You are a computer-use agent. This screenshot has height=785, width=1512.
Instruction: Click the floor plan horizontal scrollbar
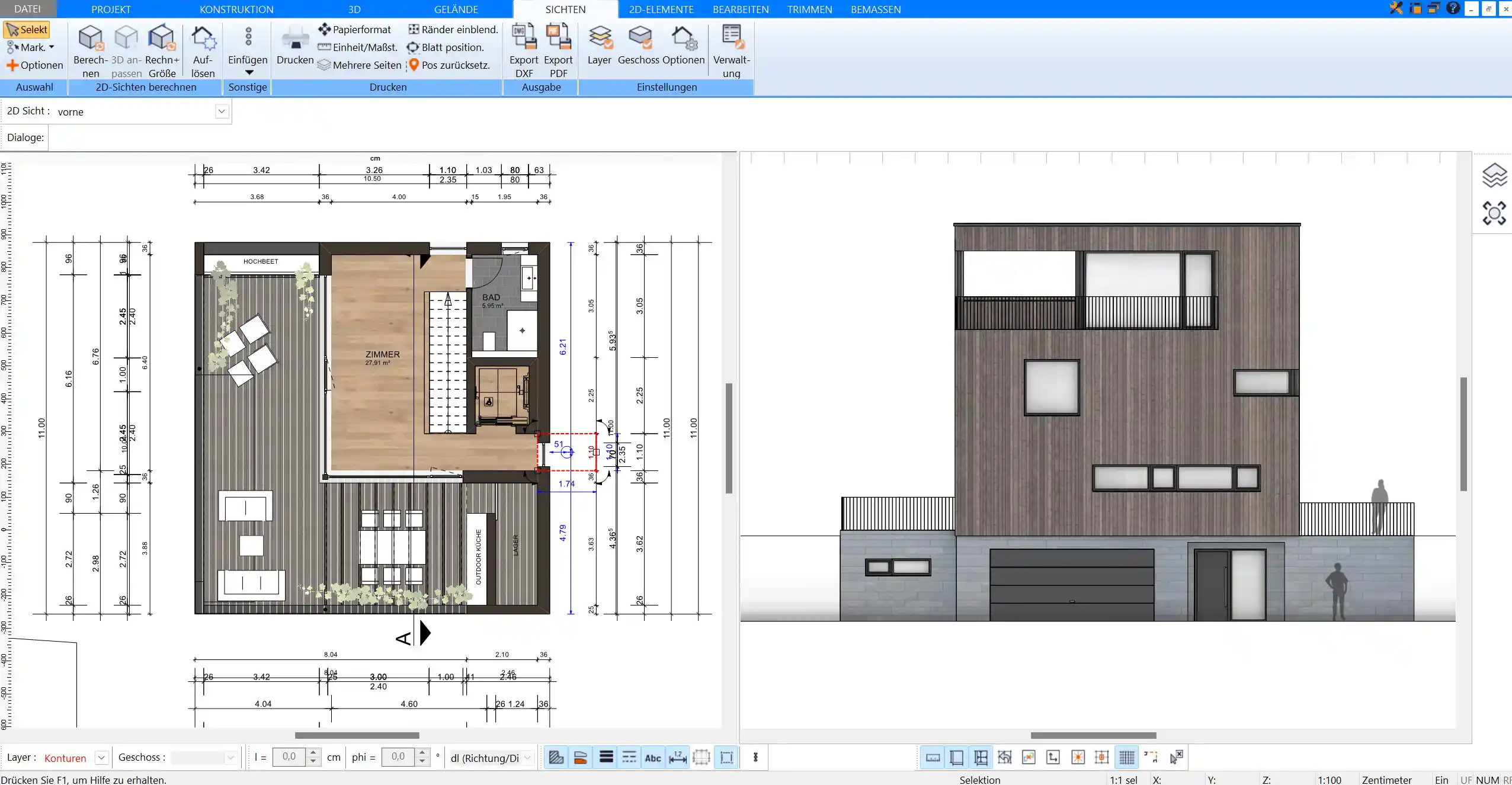(x=357, y=735)
